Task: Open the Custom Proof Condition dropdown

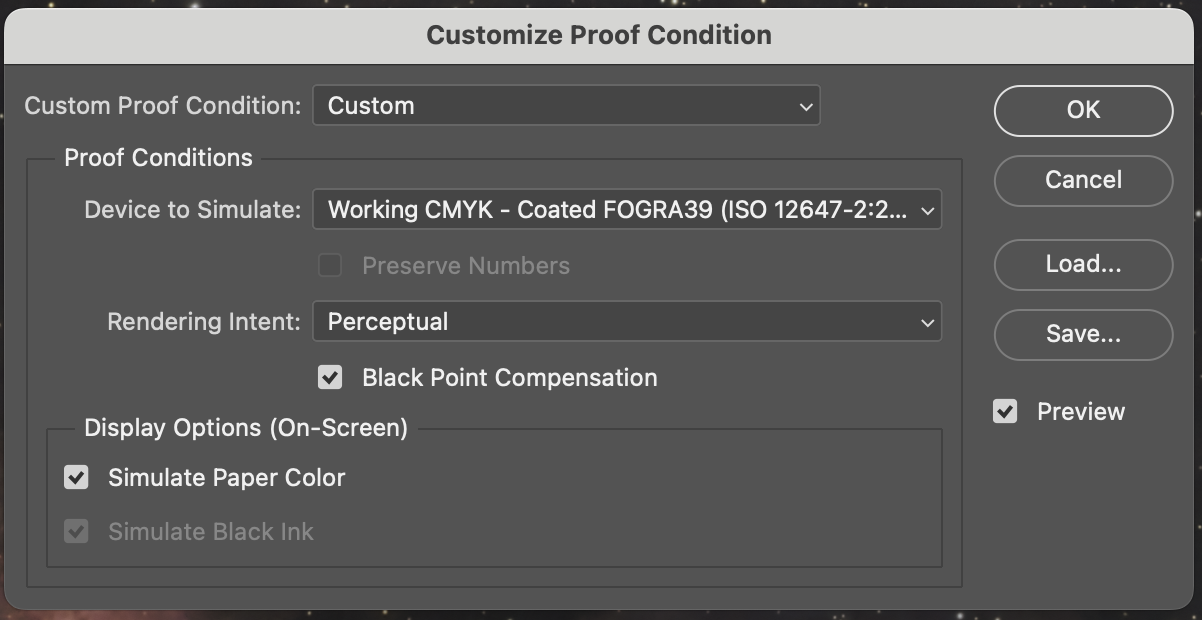Action: coord(566,106)
